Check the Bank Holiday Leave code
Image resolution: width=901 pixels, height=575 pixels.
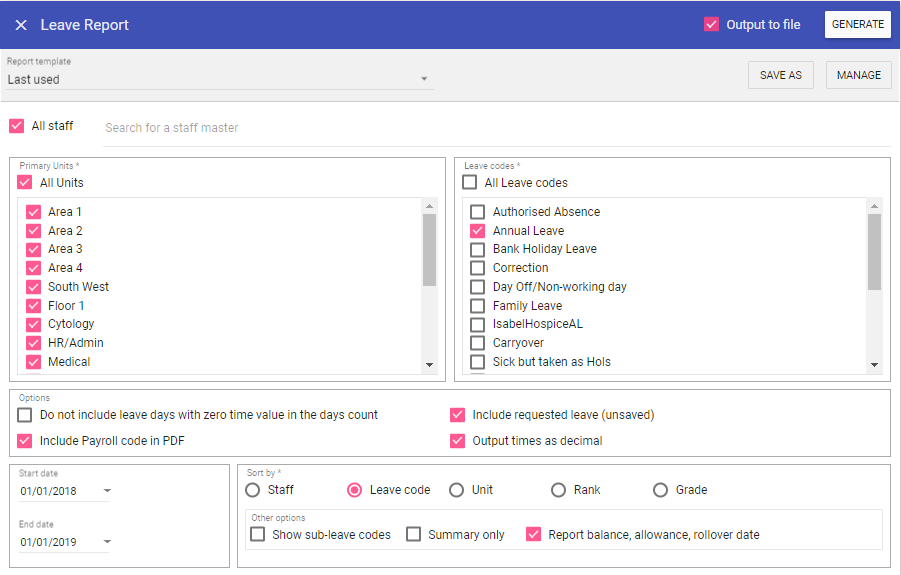click(x=478, y=249)
